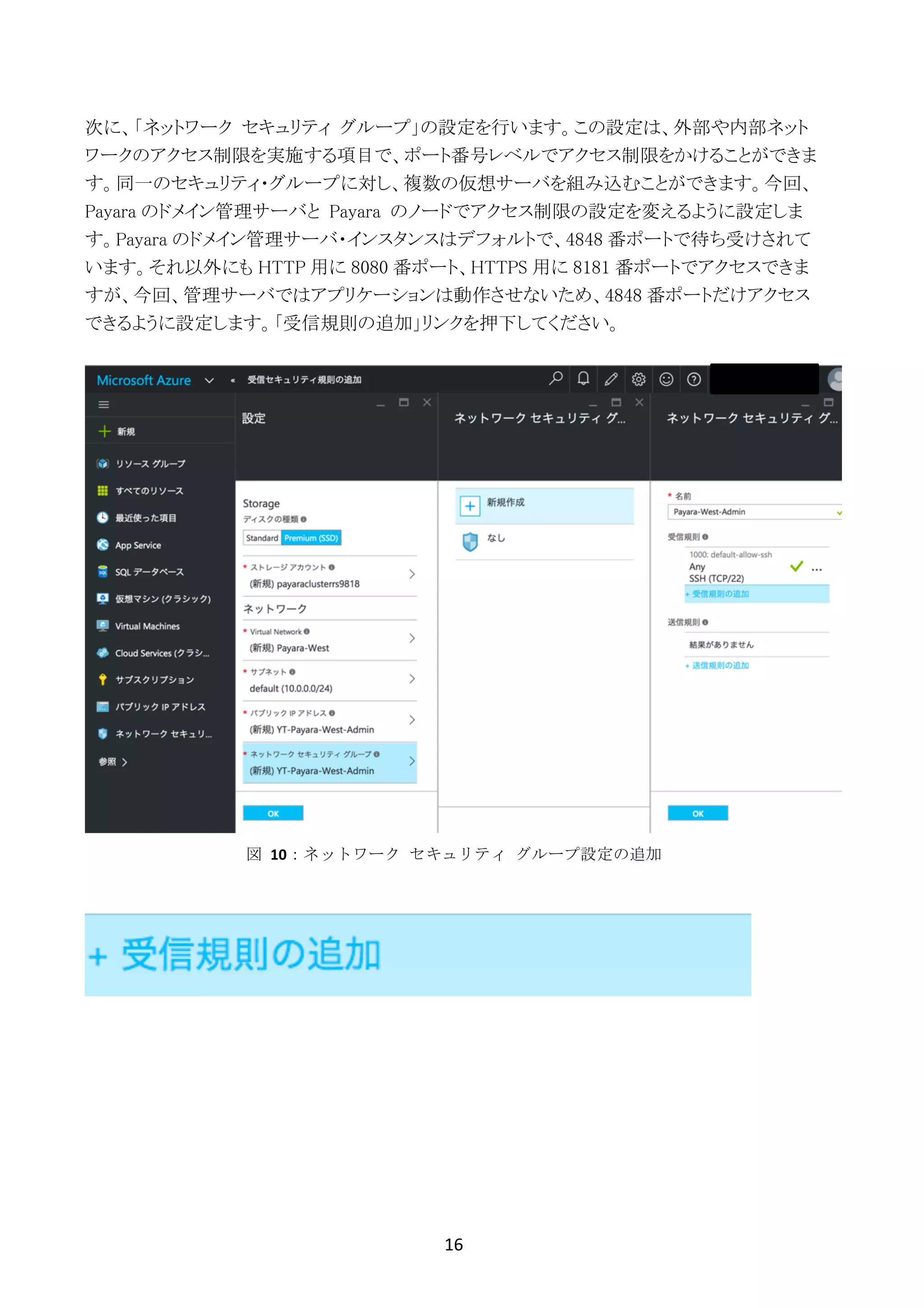Open the ... menu for default-allow-ssh rule
The image size is (924, 1308).
pos(817,569)
